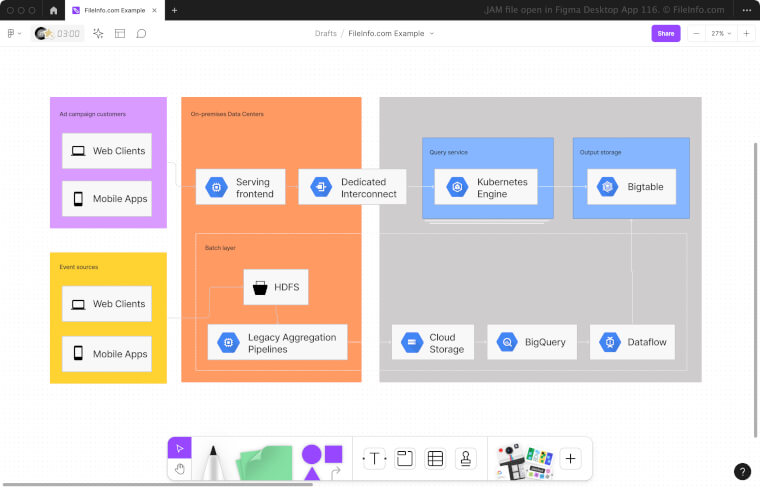Open the Stamp tool
The height and width of the screenshot is (489, 760).
[x=465, y=459]
